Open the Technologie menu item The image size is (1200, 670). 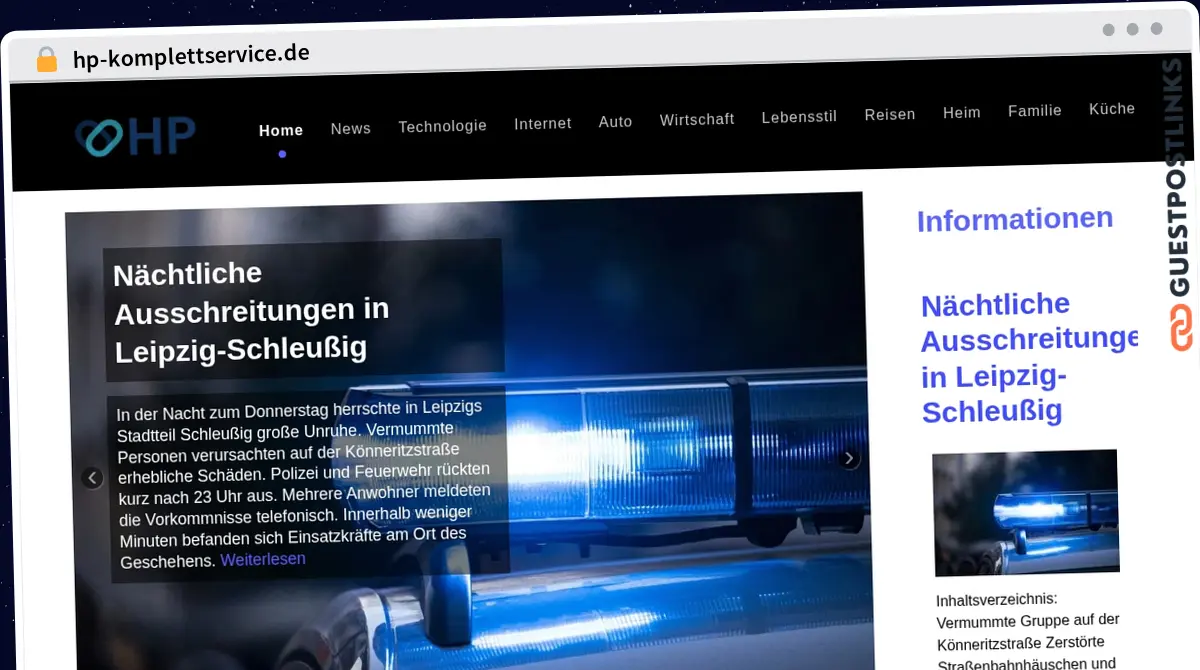442,126
